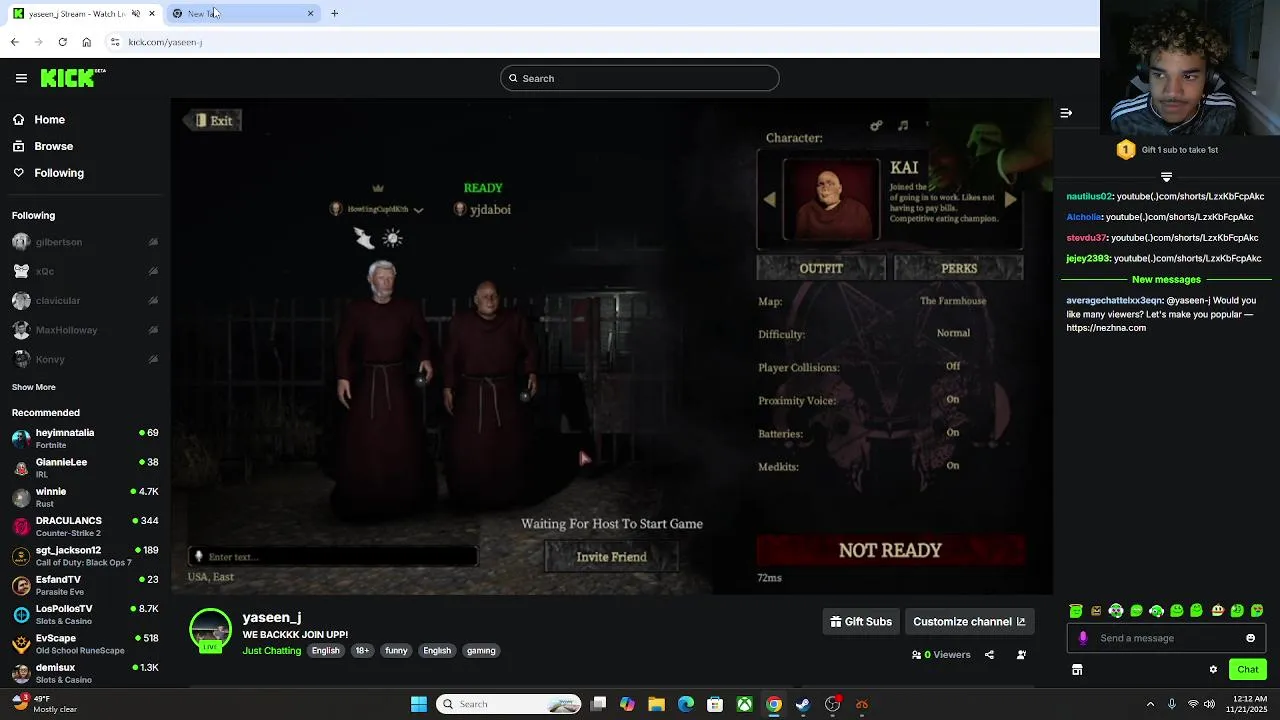Image resolution: width=1280 pixels, height=720 pixels.
Task: Select previous character with left arrow
Action: click(769, 200)
